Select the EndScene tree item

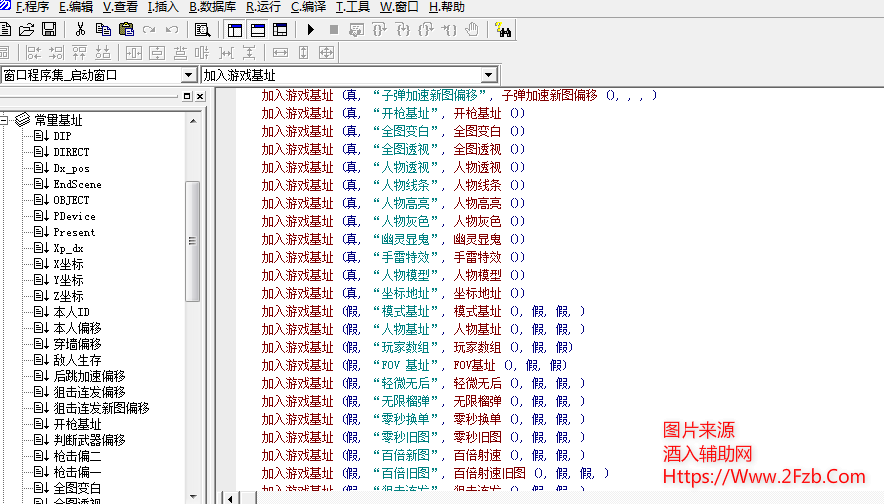[x=77, y=184]
